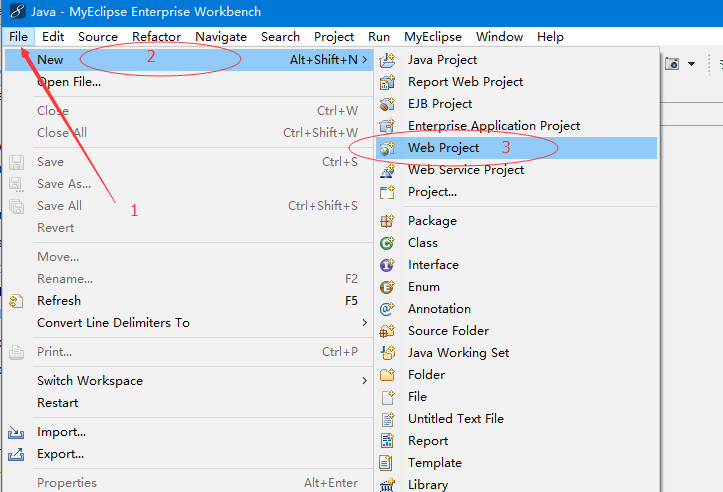Expand the New submenu arrow

pyautogui.click(x=365, y=59)
